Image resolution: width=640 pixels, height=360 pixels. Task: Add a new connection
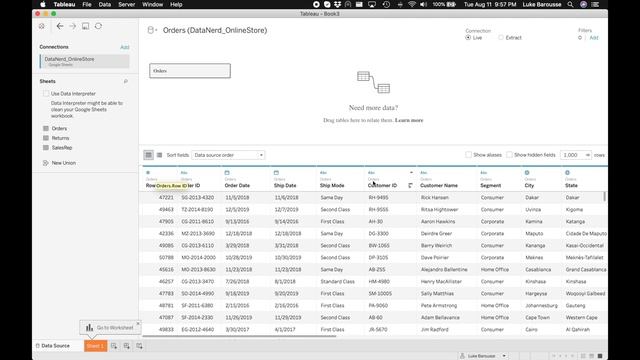click(x=124, y=47)
